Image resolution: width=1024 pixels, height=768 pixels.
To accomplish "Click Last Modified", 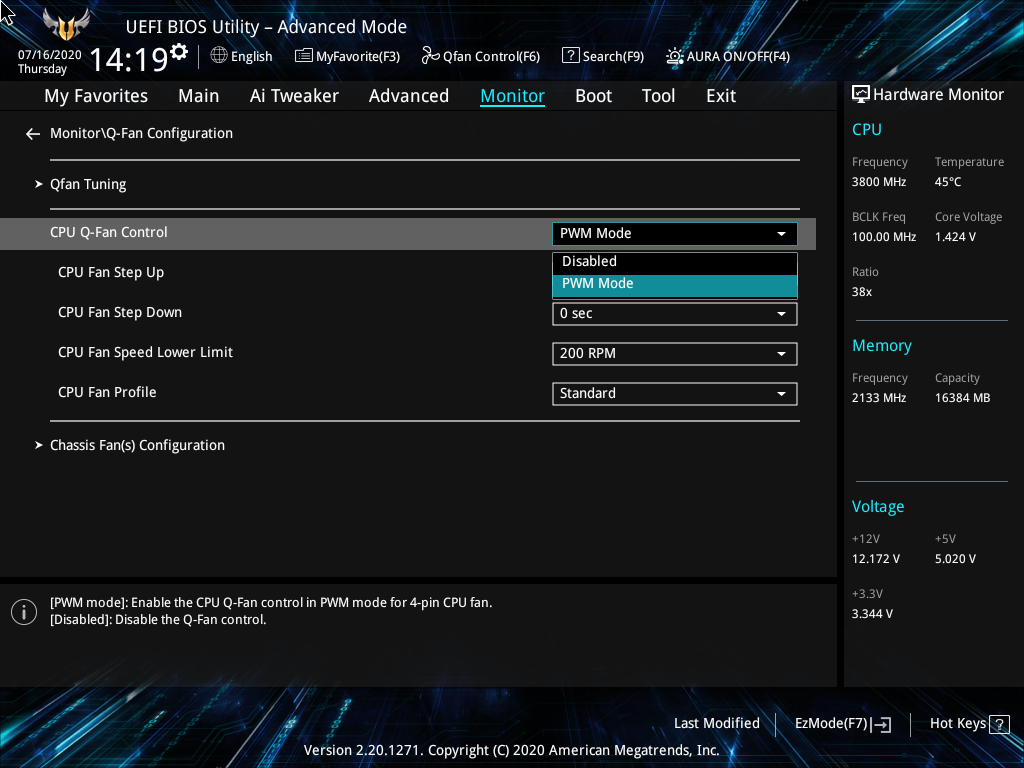I will click(716, 724).
